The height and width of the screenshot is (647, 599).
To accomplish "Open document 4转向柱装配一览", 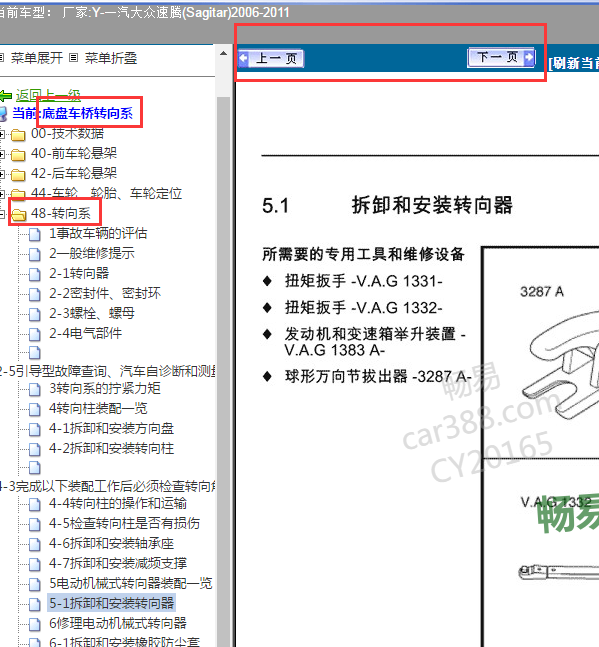I will 98,408.
